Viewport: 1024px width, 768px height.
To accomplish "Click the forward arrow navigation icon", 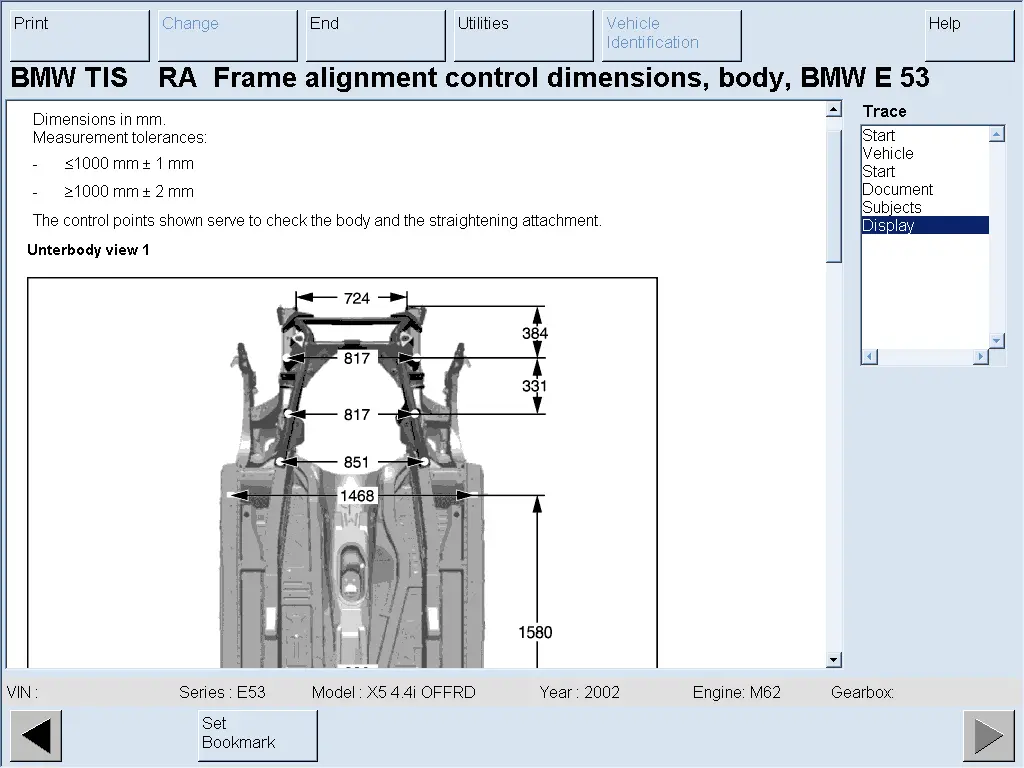I will tap(988, 736).
